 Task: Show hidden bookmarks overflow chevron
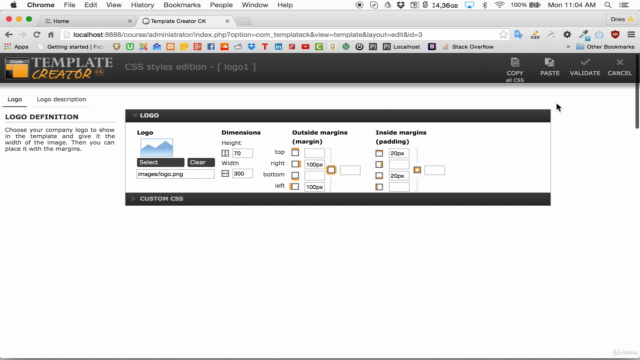(568, 47)
